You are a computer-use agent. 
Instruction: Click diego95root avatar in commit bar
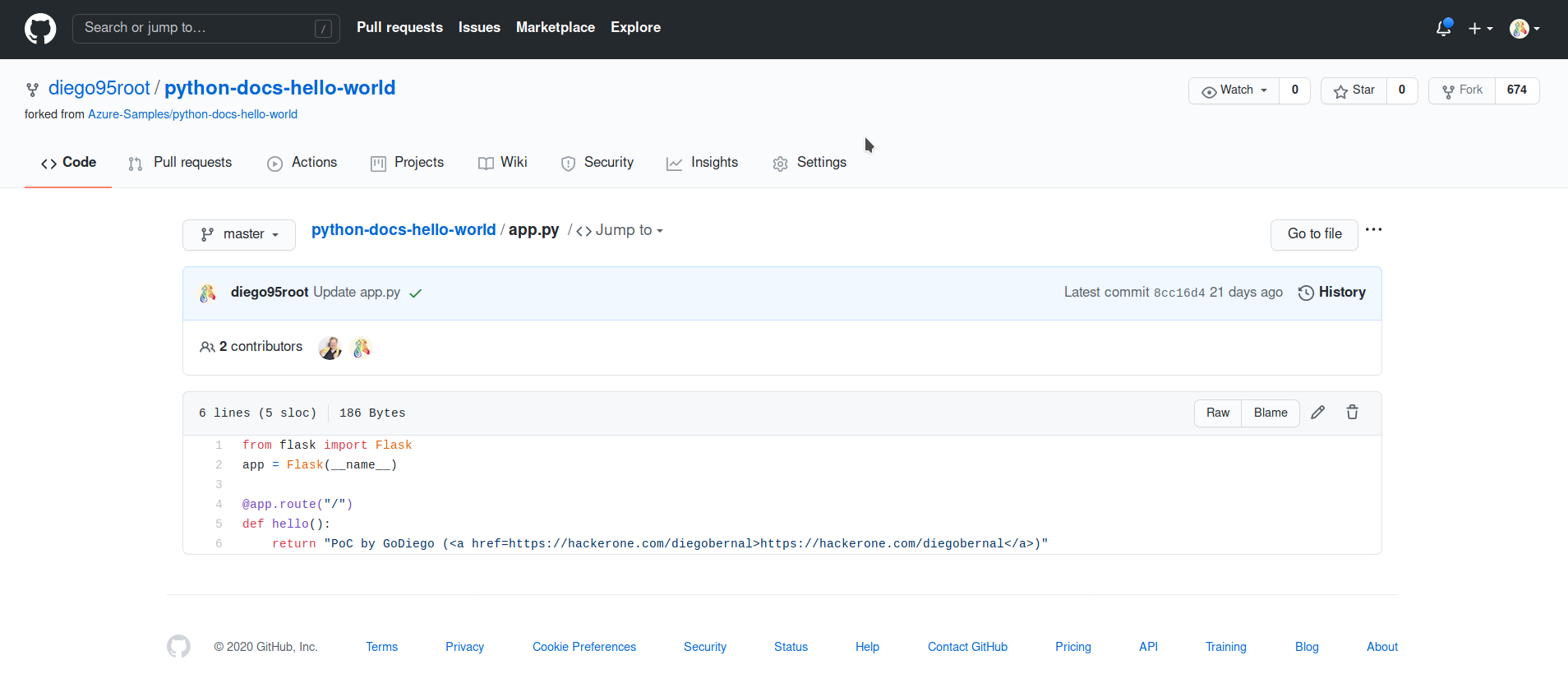[208, 293]
